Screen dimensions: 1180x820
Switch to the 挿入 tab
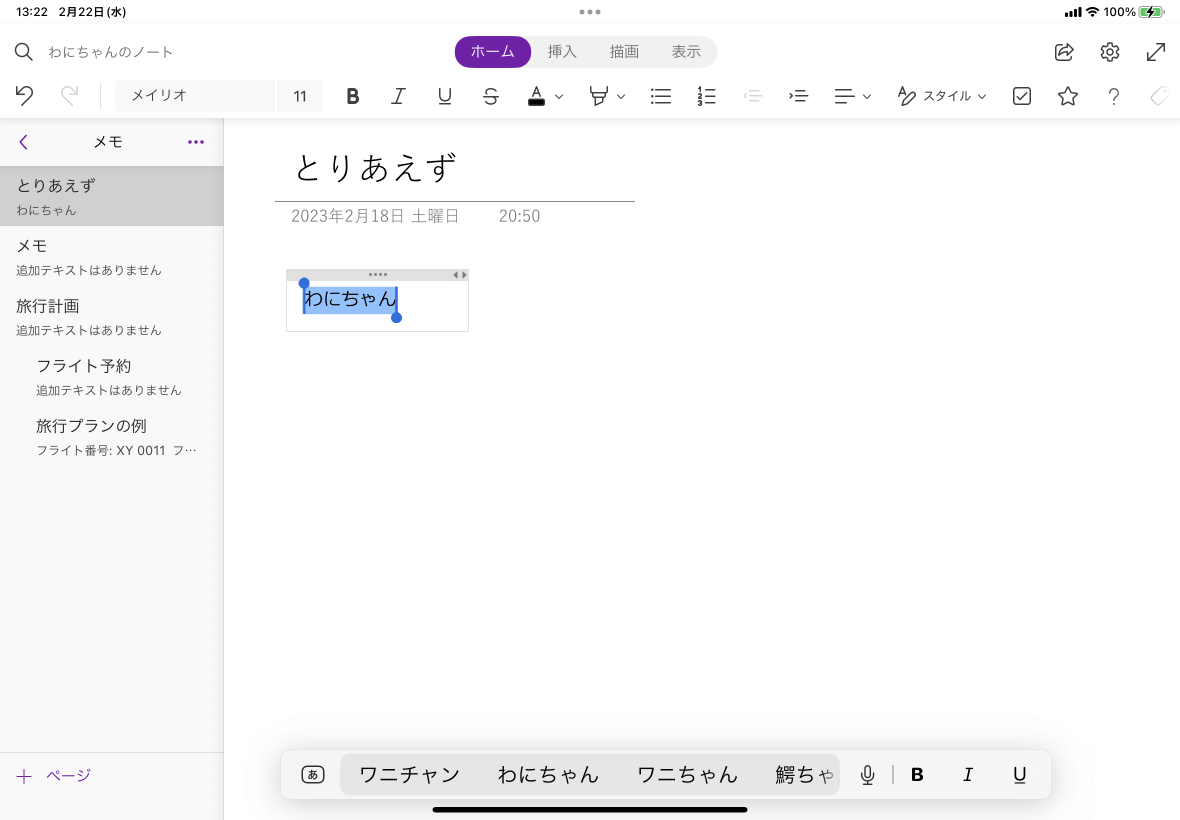click(x=562, y=52)
